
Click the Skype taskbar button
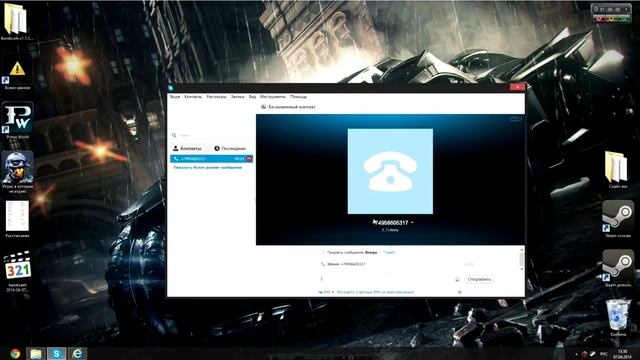coord(56,353)
